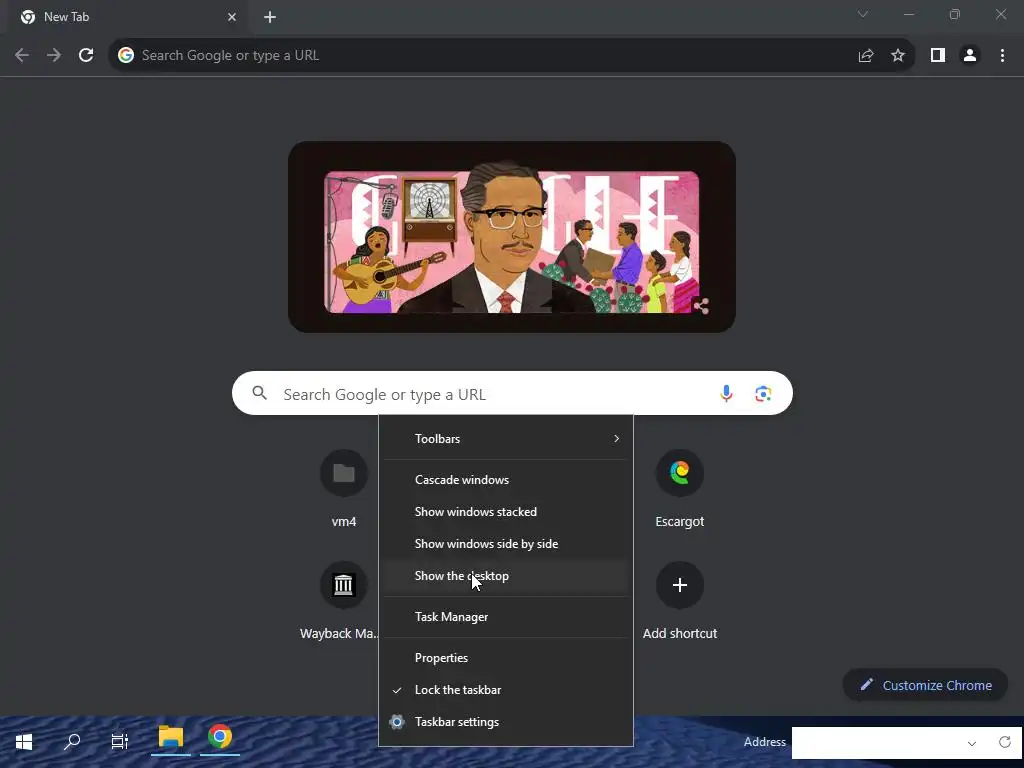This screenshot has height=768, width=1024.
Task: Reload the page with the refresh icon
Action: (x=86, y=56)
